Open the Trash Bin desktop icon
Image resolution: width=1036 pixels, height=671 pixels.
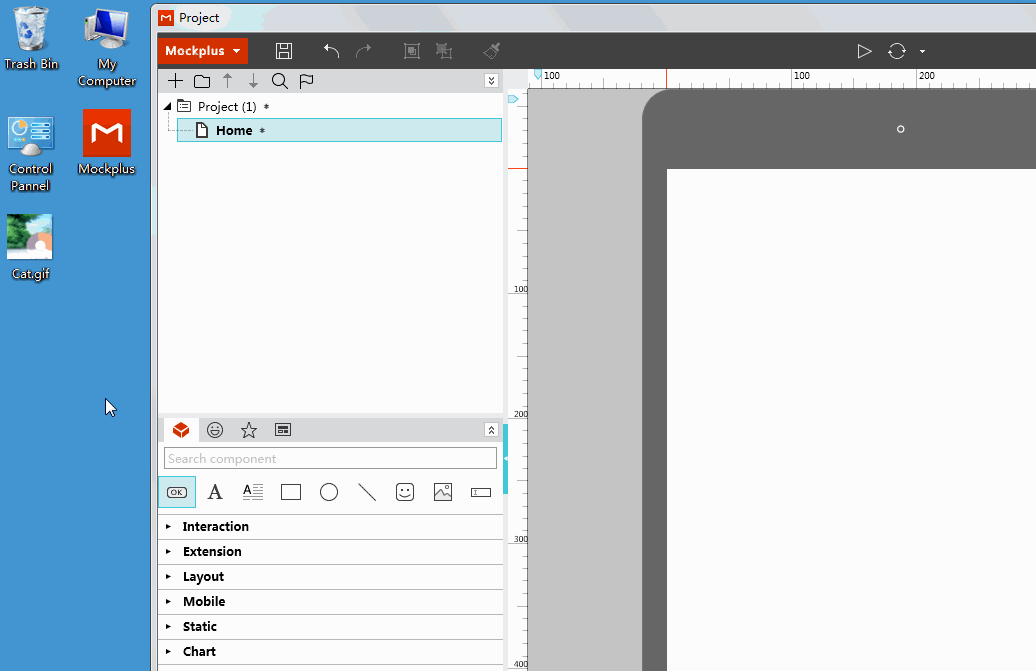tap(30, 38)
